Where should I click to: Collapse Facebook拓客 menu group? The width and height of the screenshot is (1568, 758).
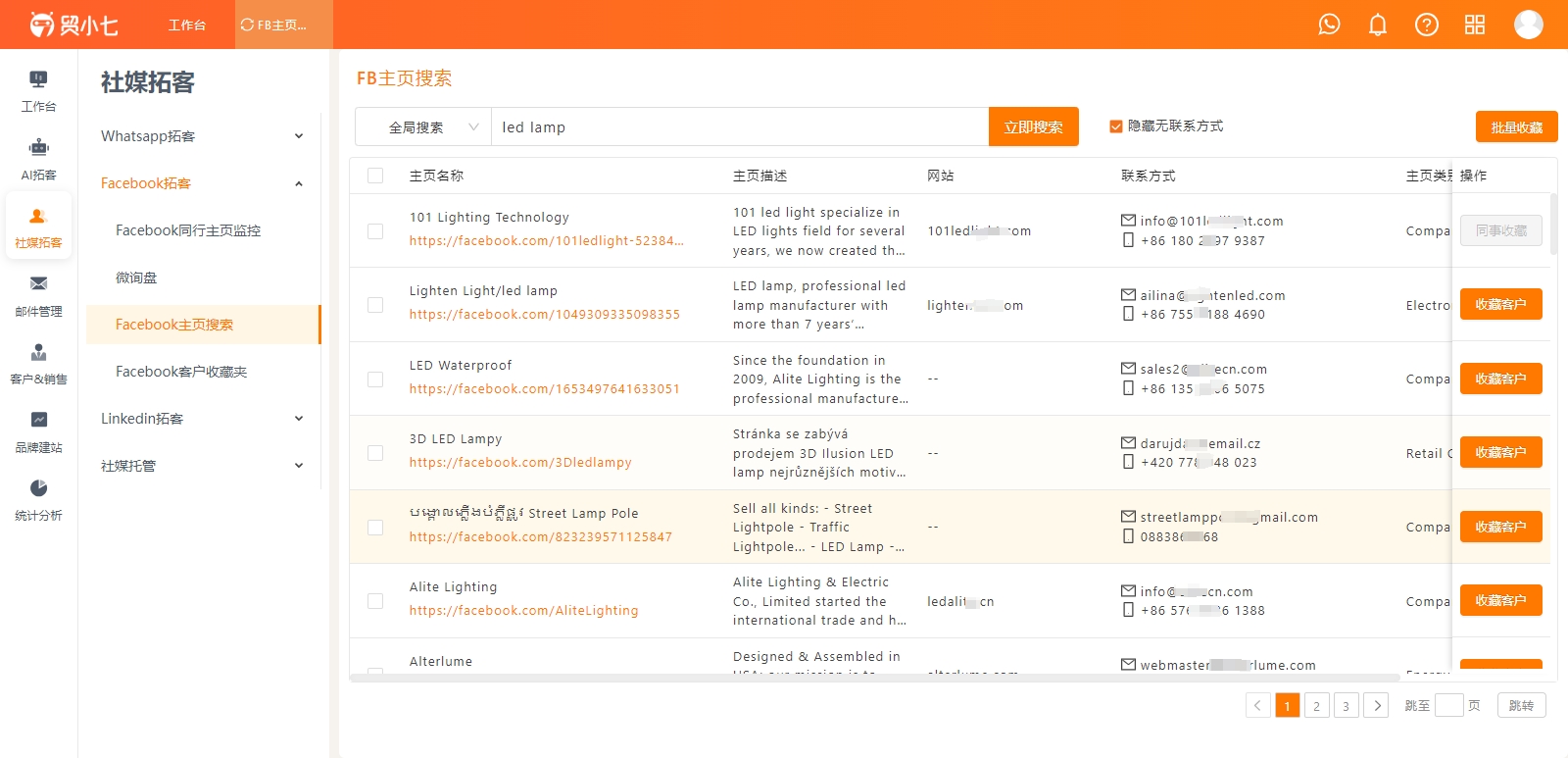(x=203, y=183)
